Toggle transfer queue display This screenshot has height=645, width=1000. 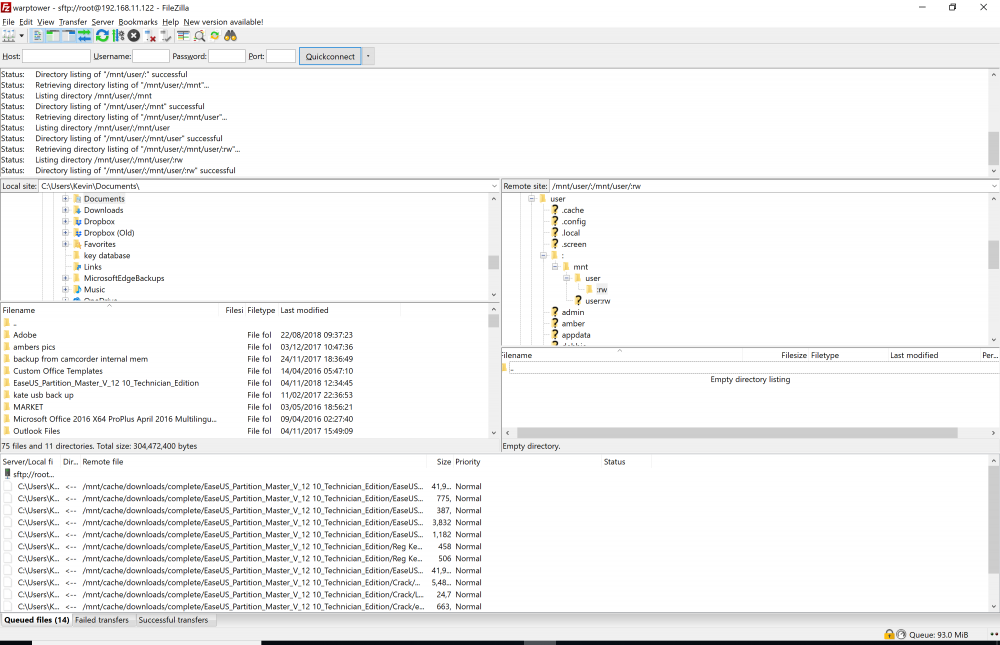point(84,36)
